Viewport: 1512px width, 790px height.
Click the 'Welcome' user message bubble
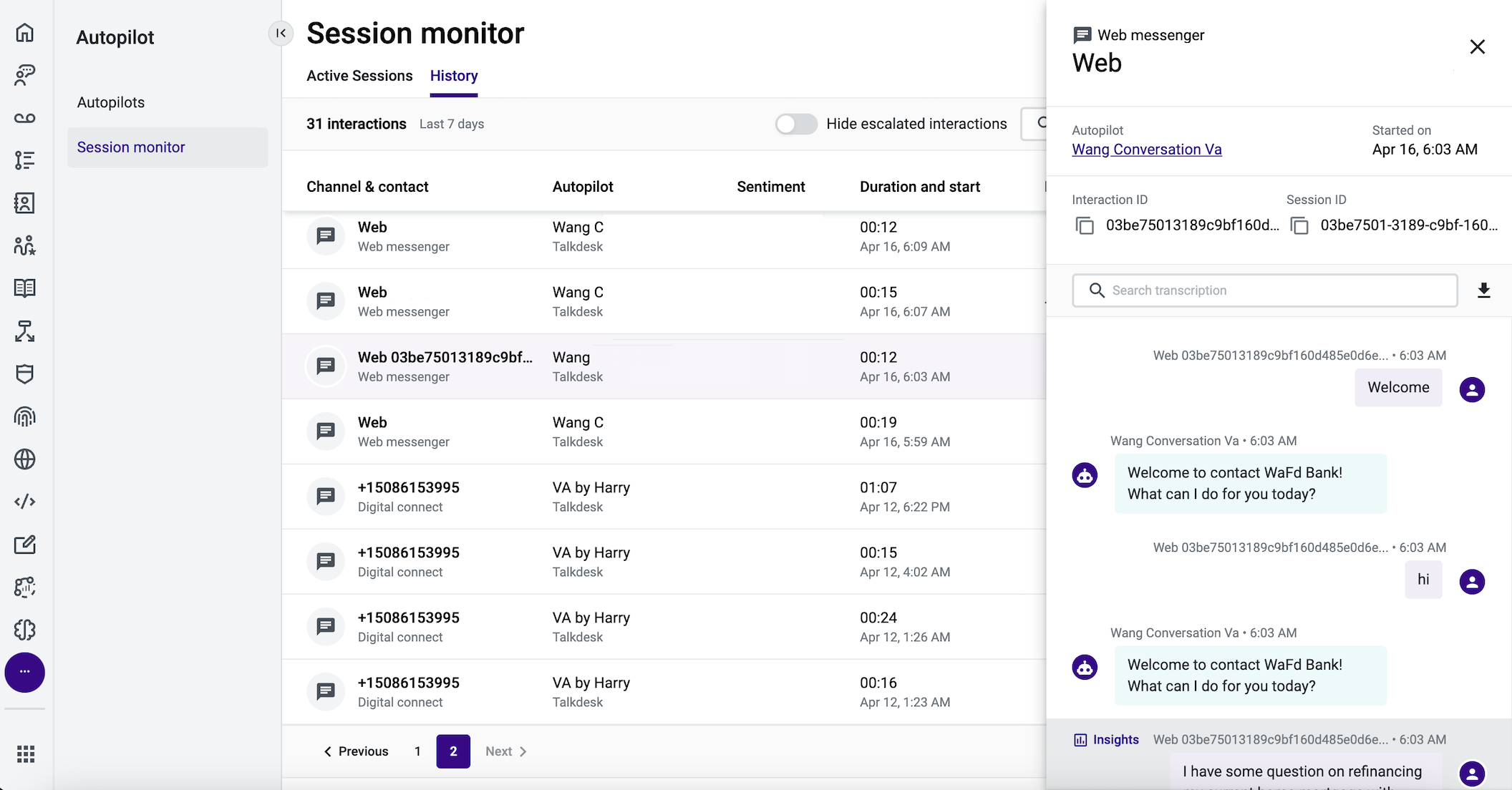[1398, 388]
